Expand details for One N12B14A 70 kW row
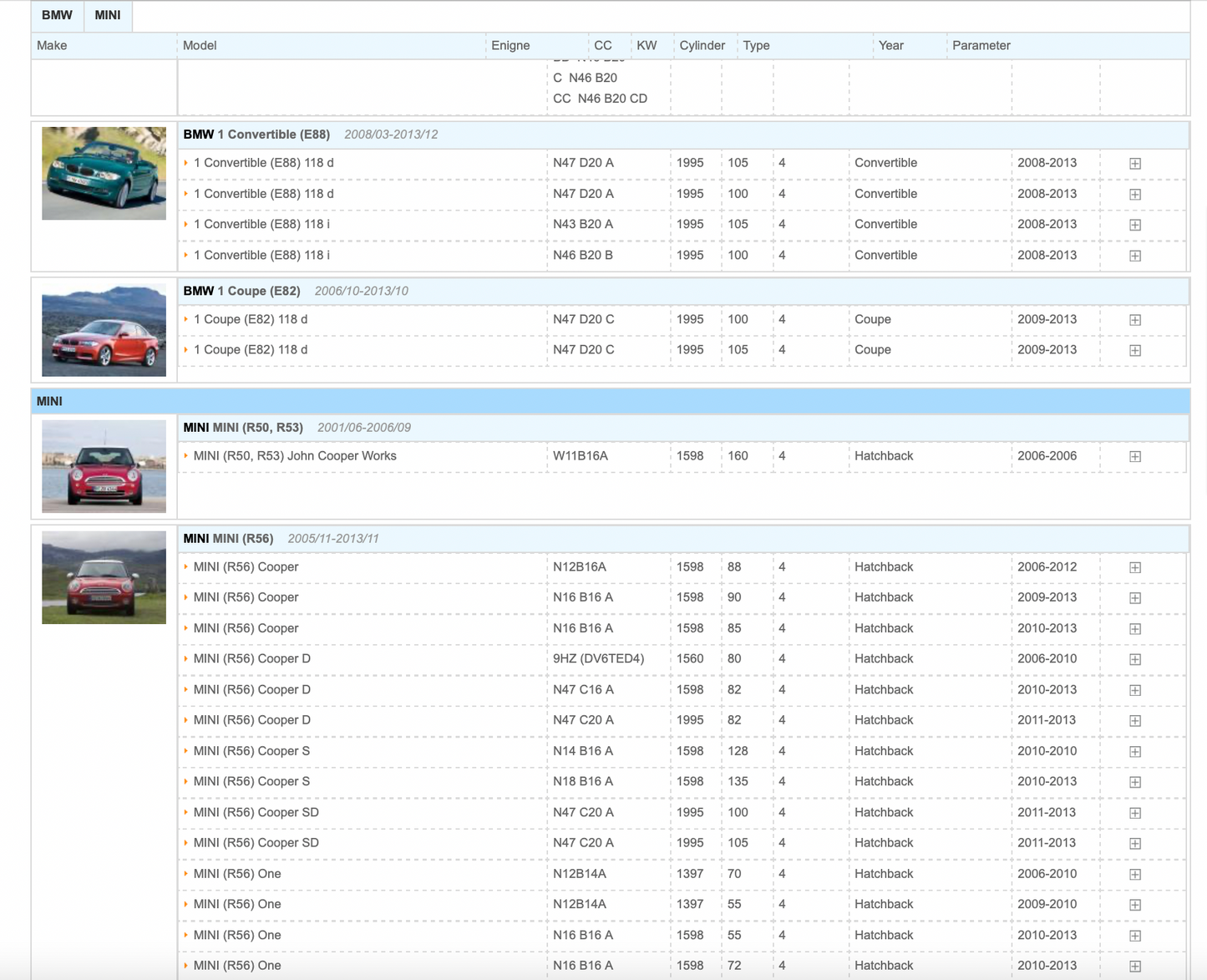1207x980 pixels. point(1135,875)
